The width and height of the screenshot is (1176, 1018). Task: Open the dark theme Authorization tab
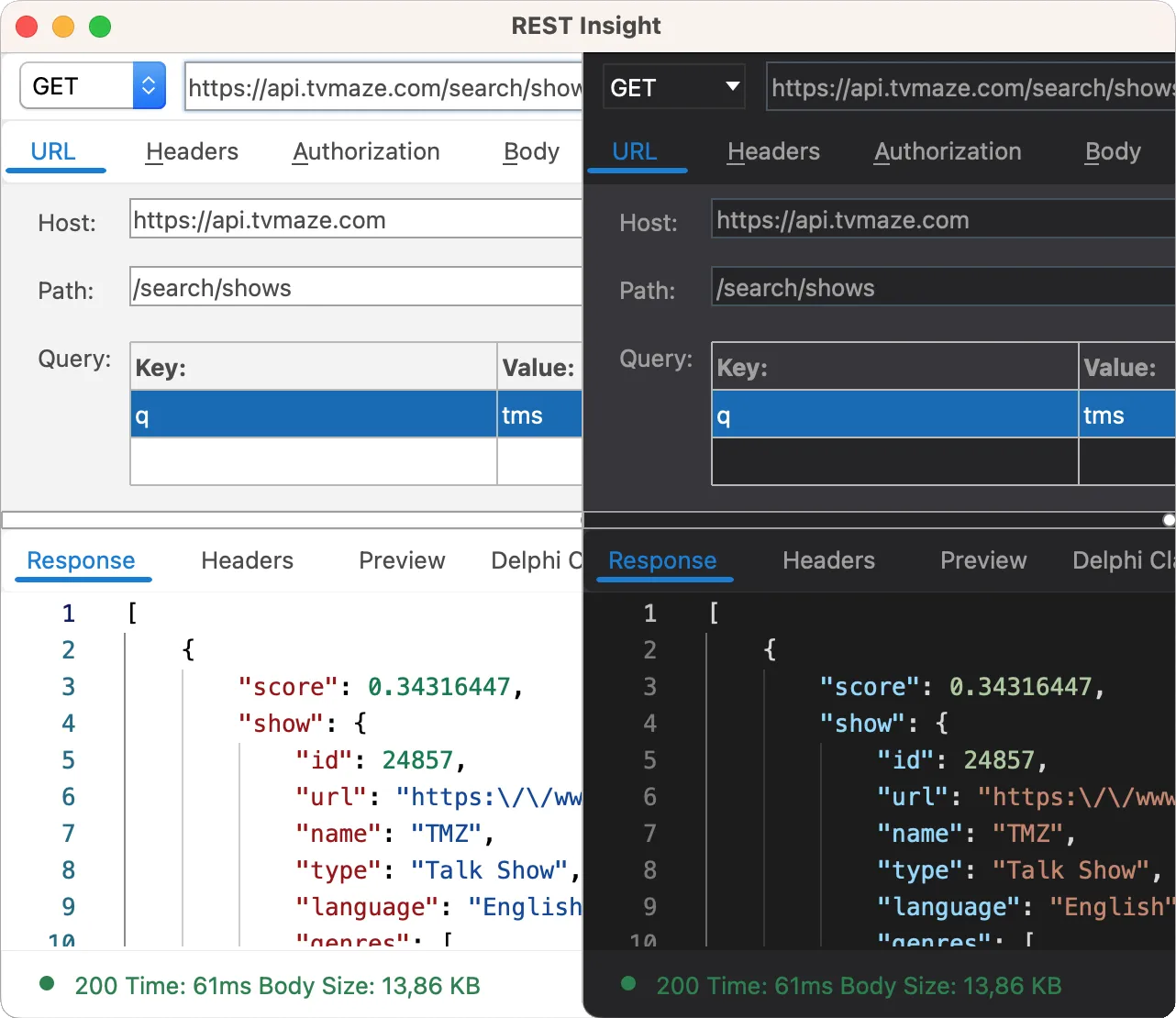[948, 151]
